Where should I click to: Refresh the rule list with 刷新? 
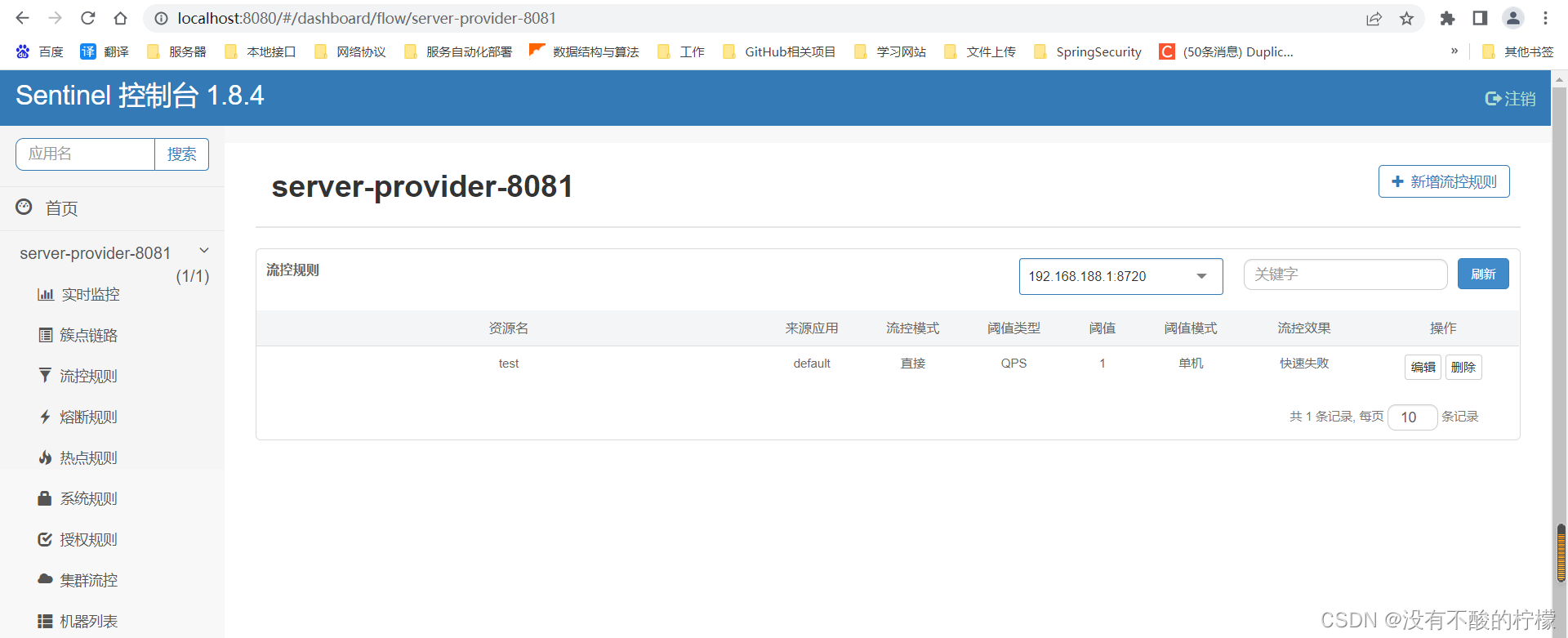pos(1483,274)
